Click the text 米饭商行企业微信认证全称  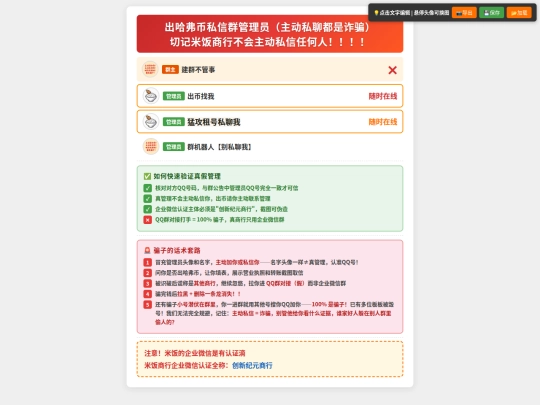[x=186, y=365]
